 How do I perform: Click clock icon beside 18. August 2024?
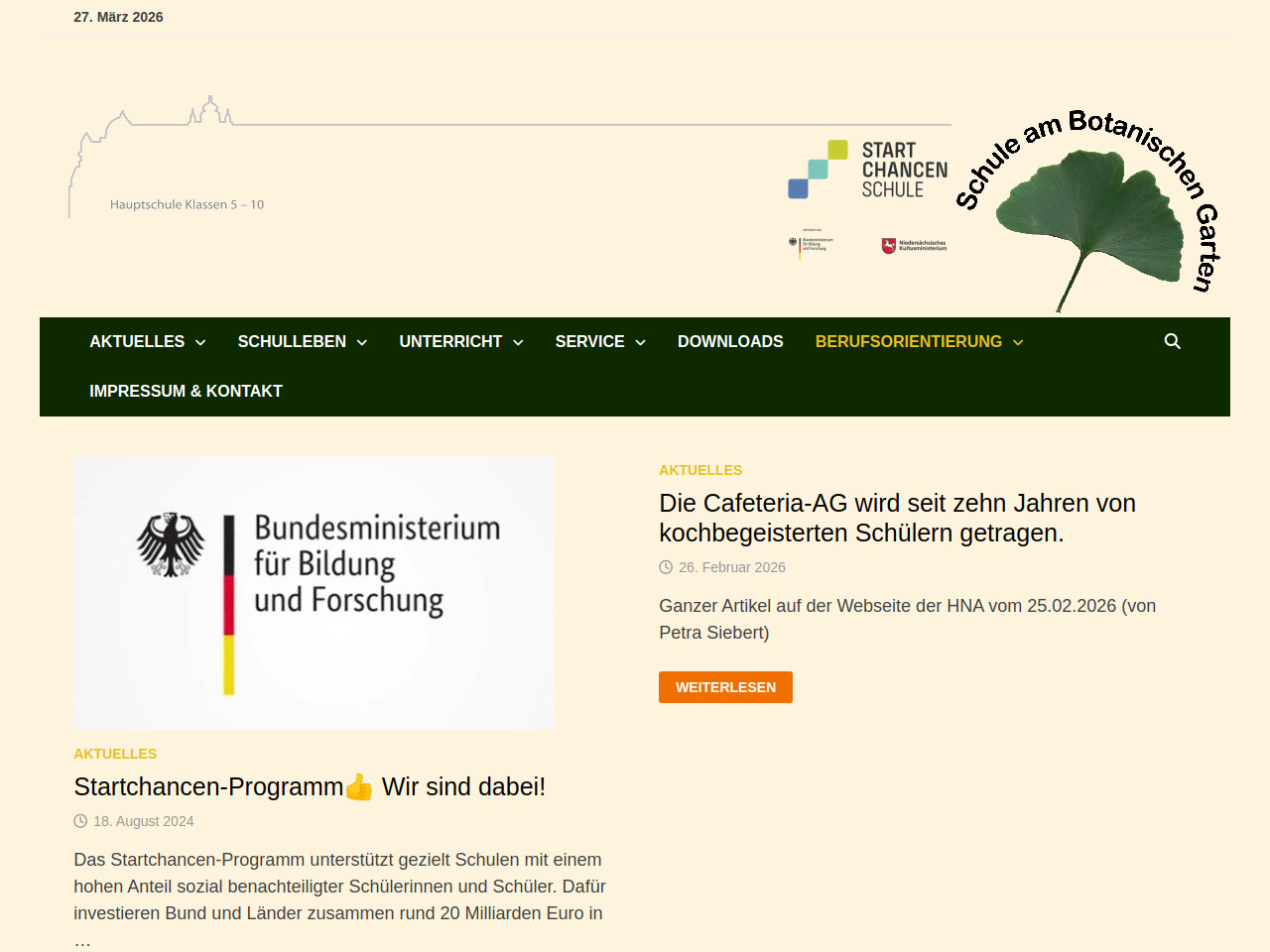click(80, 821)
